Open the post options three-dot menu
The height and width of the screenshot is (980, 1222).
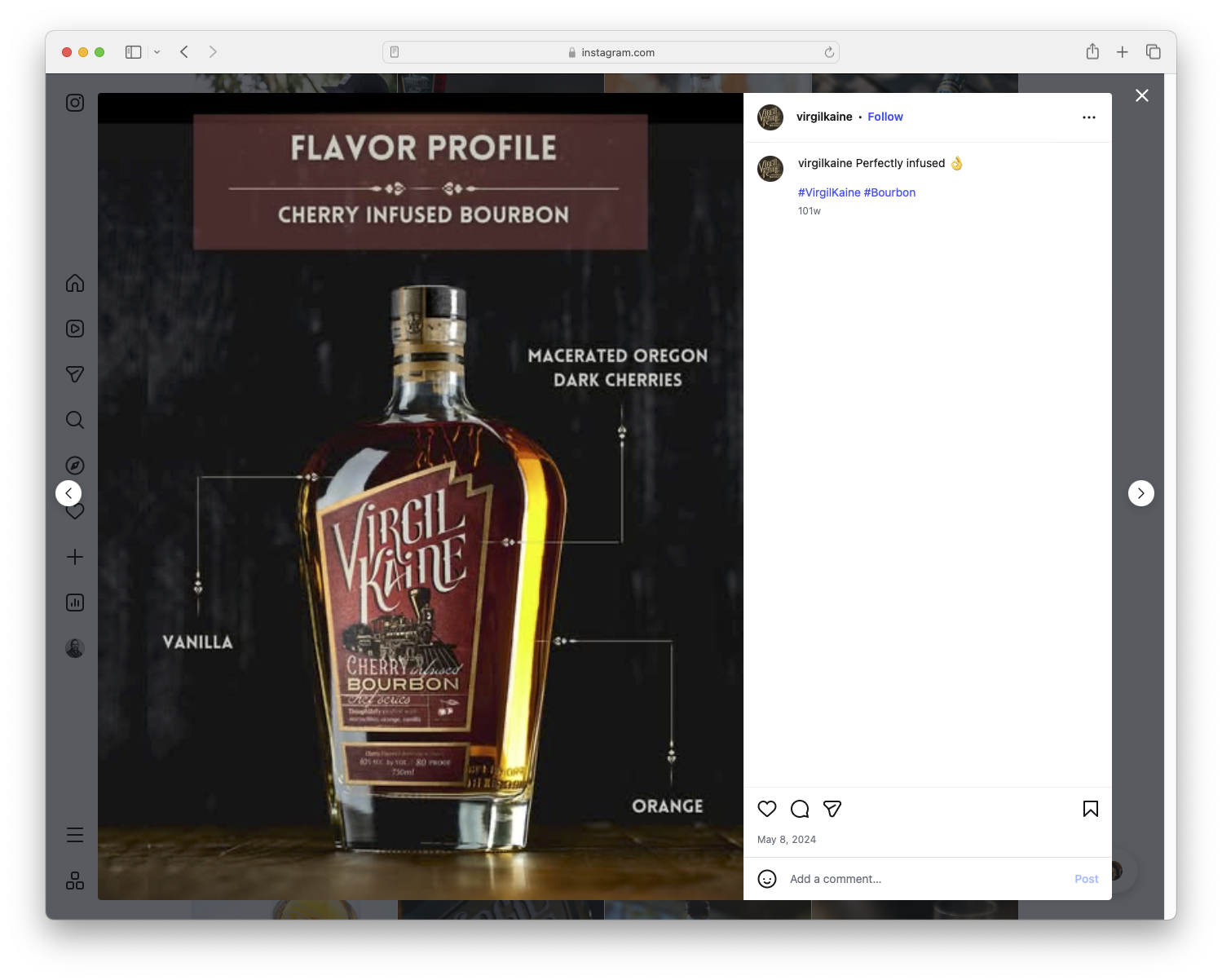pos(1089,117)
